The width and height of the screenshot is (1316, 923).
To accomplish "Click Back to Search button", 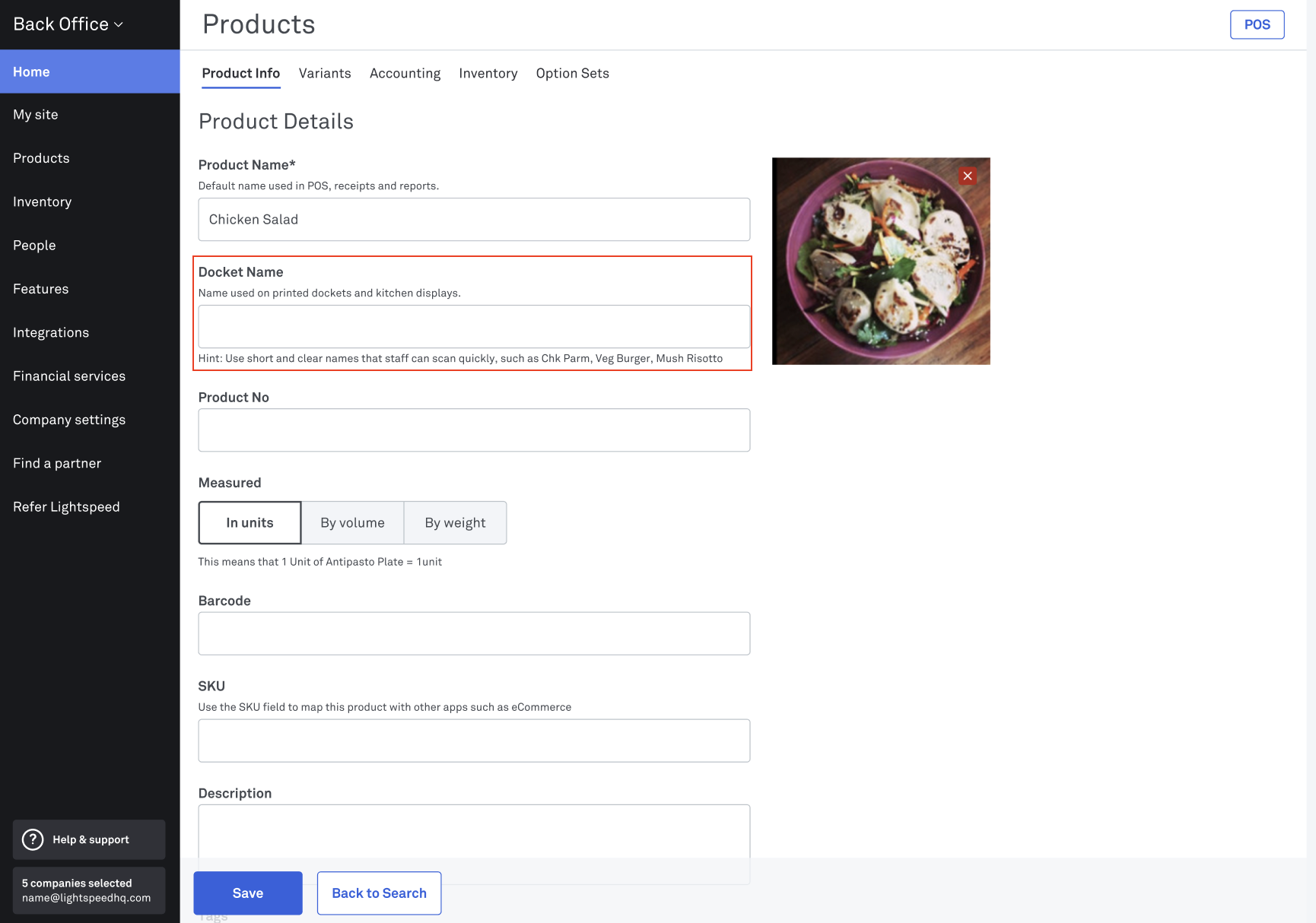I will pos(379,893).
